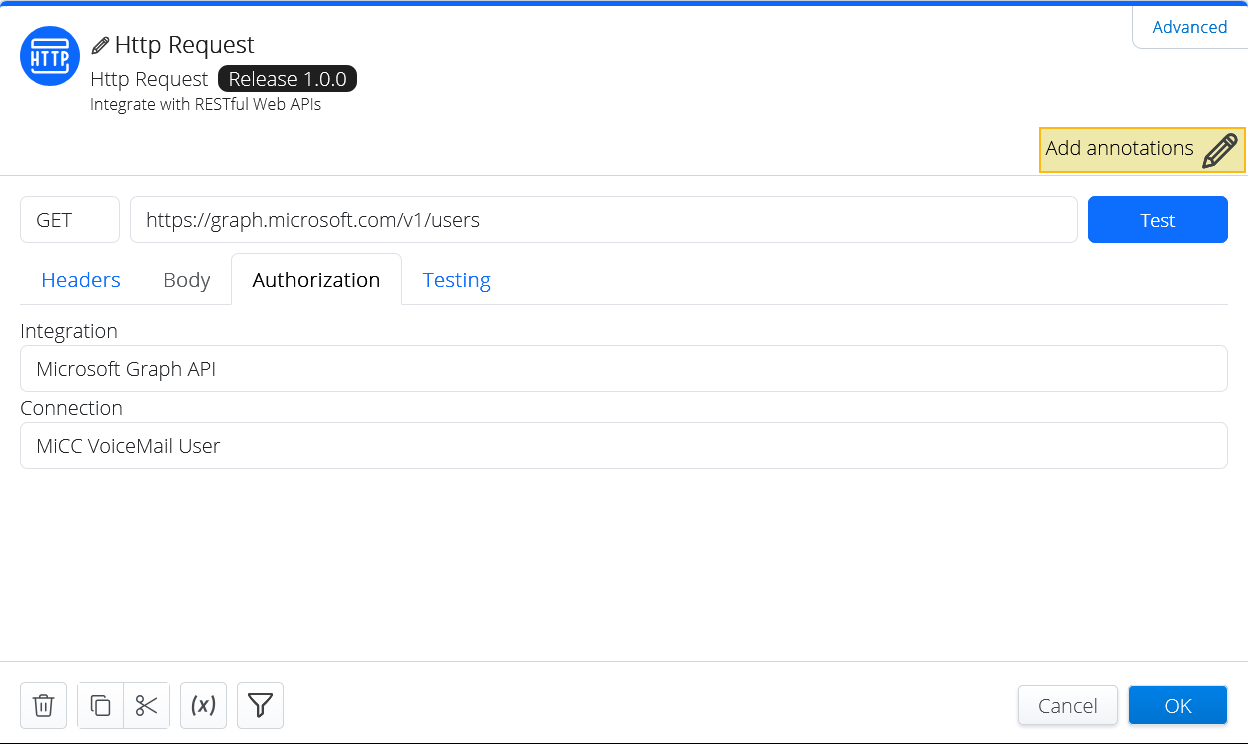The width and height of the screenshot is (1248, 744).
Task: Click the blue HTTP activity icon
Action: (x=50, y=56)
